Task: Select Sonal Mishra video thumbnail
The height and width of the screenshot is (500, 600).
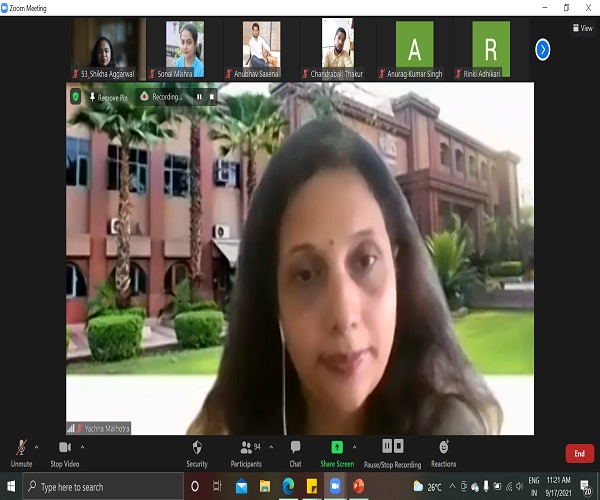Action: point(185,49)
